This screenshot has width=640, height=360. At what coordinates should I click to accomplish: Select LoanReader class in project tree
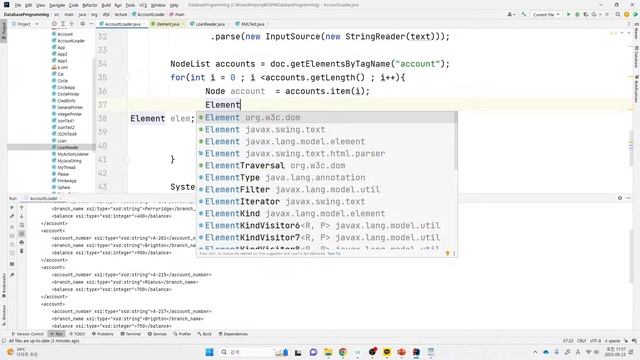click(x=65, y=147)
